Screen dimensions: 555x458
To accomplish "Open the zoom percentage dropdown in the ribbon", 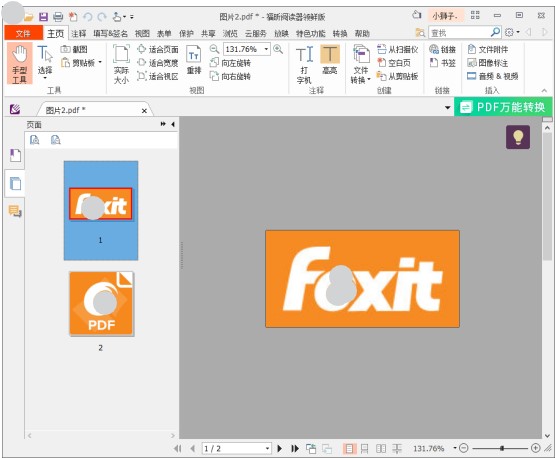I will tap(266, 49).
